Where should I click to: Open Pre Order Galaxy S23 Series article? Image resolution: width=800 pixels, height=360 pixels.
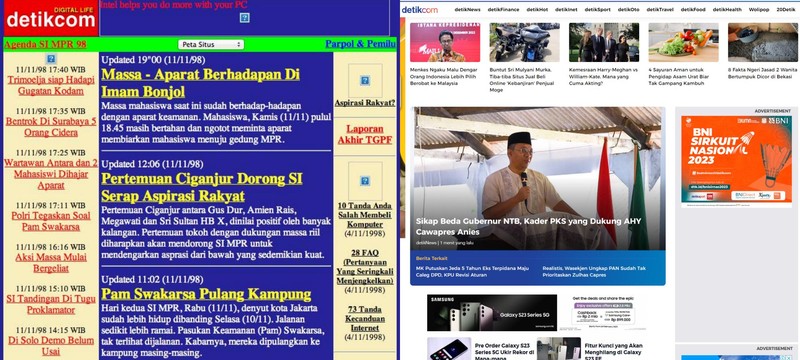[504, 351]
